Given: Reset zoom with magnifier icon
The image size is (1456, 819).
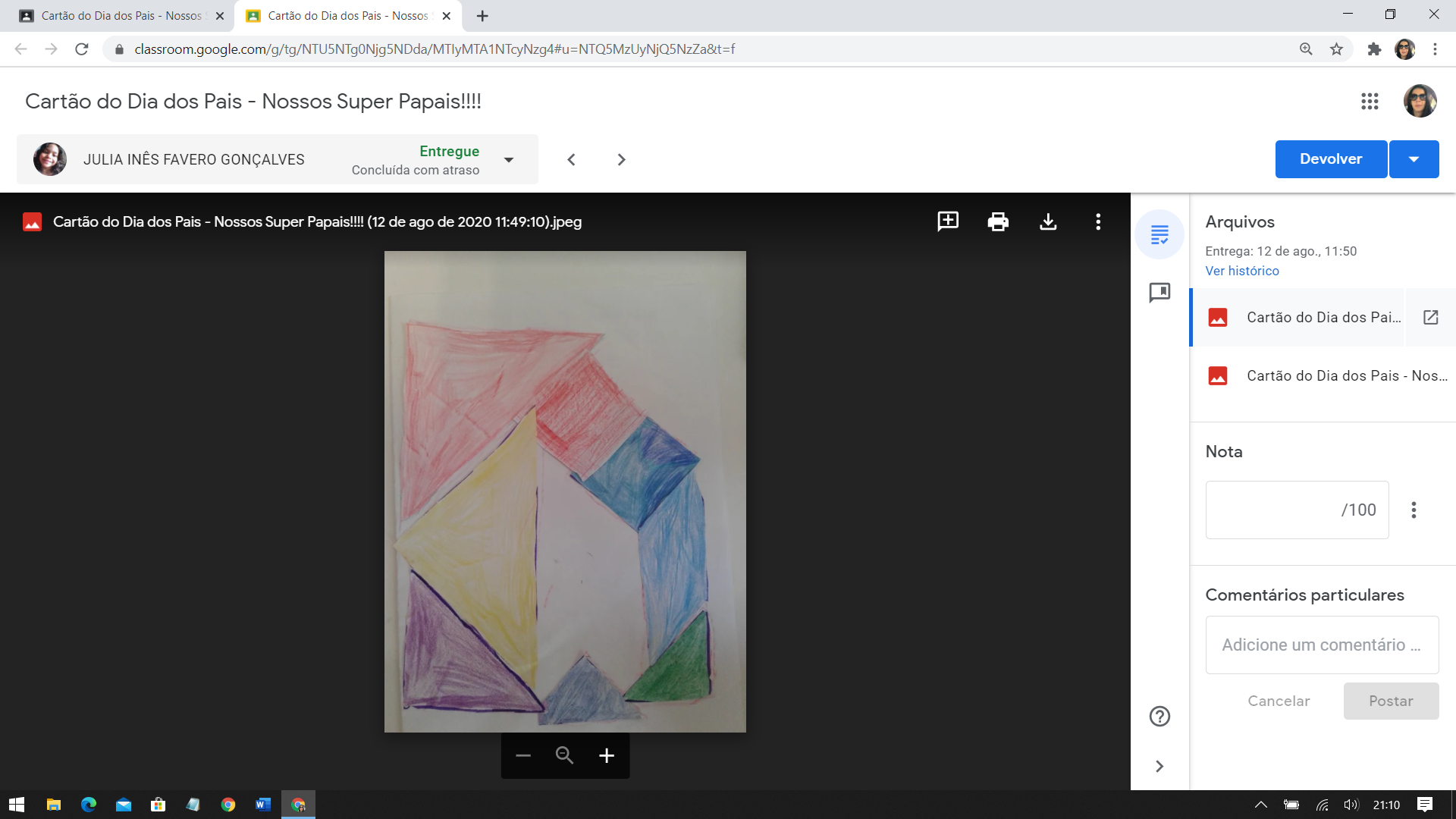Looking at the screenshot, I should [564, 755].
